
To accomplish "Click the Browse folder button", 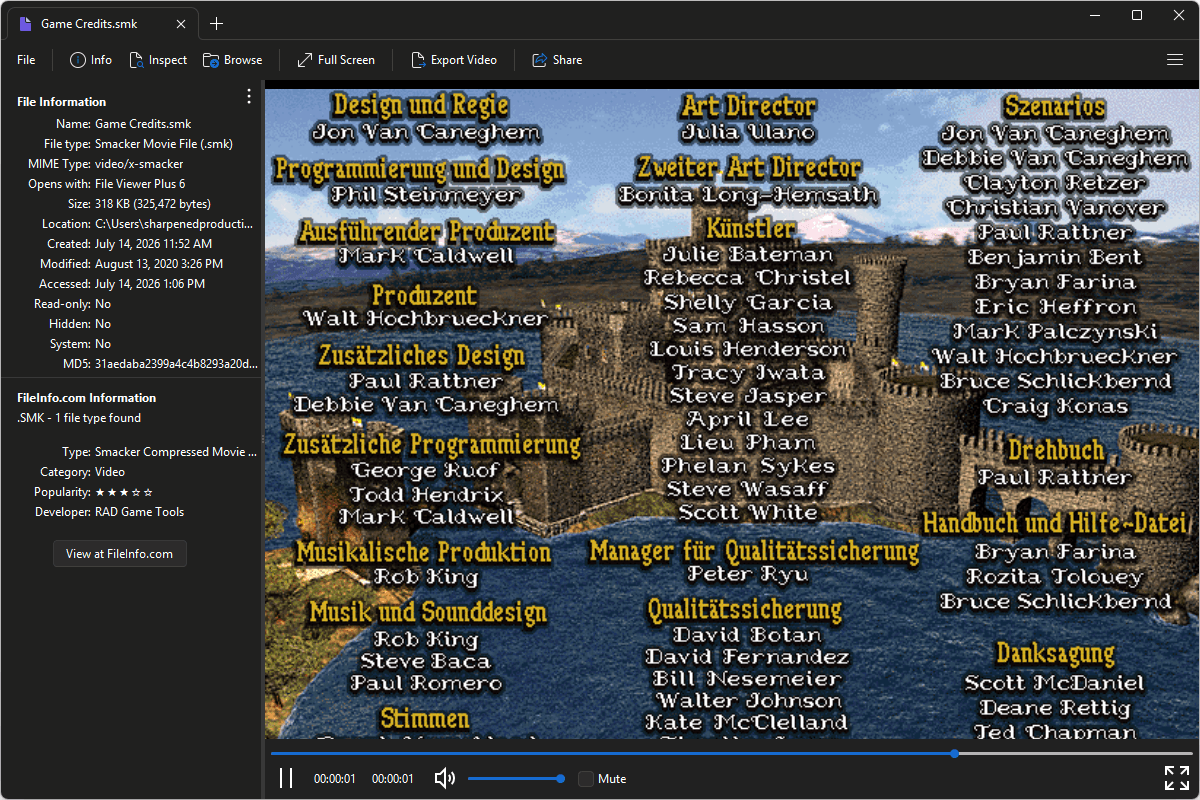I will pos(233,60).
